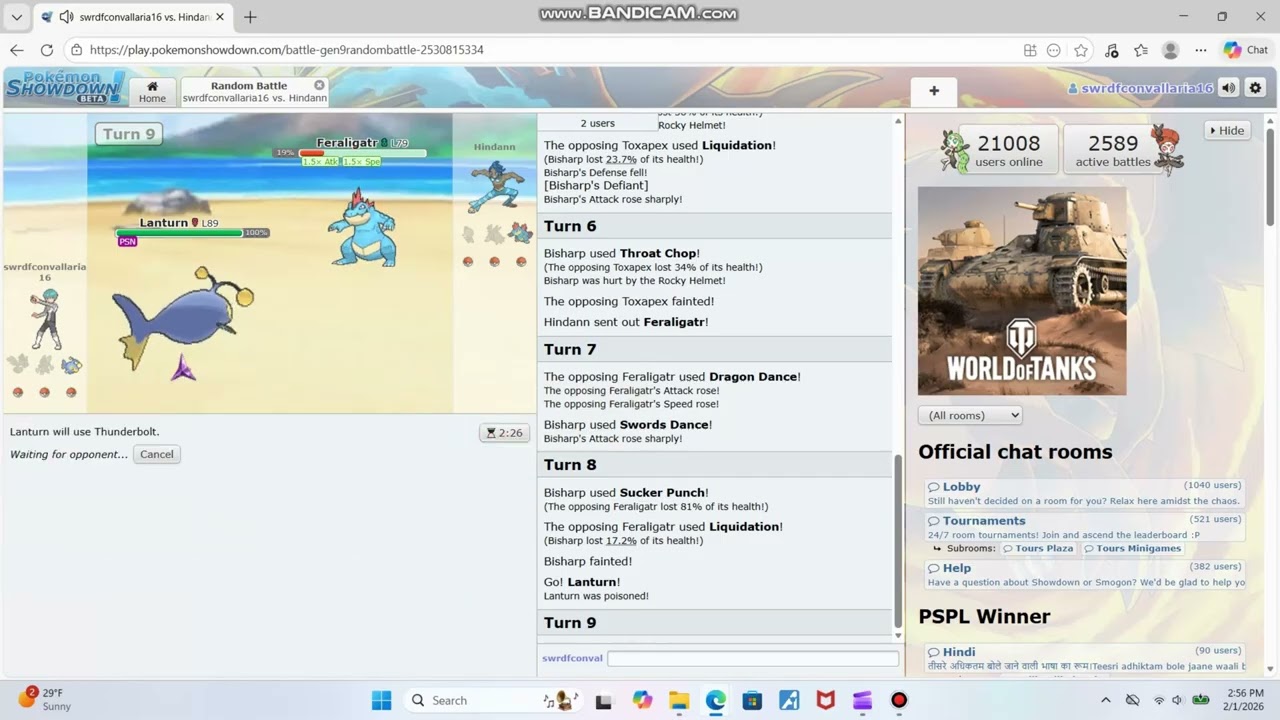Click Lanturn's green 100% health bar
This screenshot has width=1280, height=720.
pos(180,233)
